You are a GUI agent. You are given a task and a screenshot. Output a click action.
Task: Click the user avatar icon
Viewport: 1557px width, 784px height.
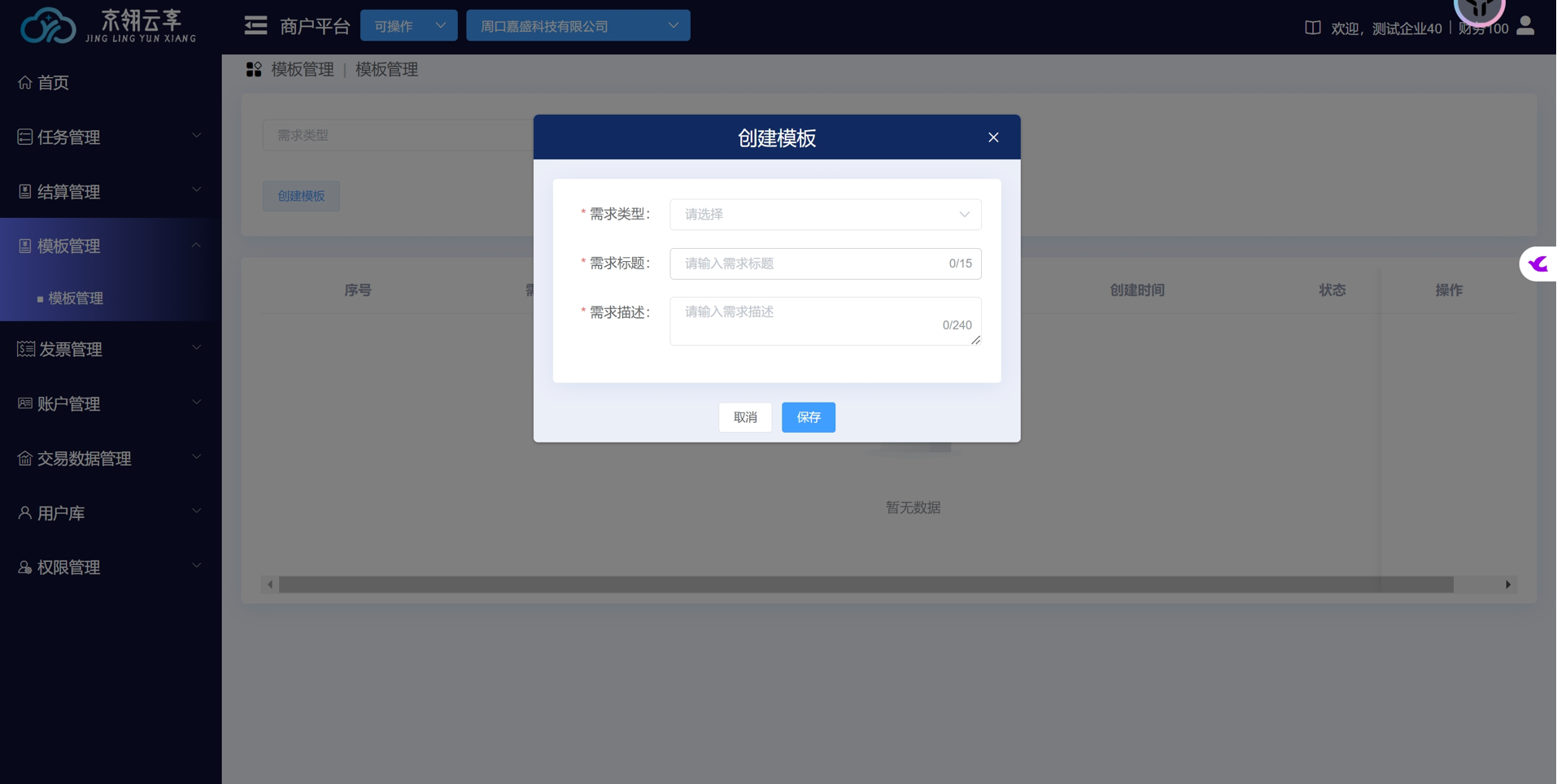(1525, 27)
